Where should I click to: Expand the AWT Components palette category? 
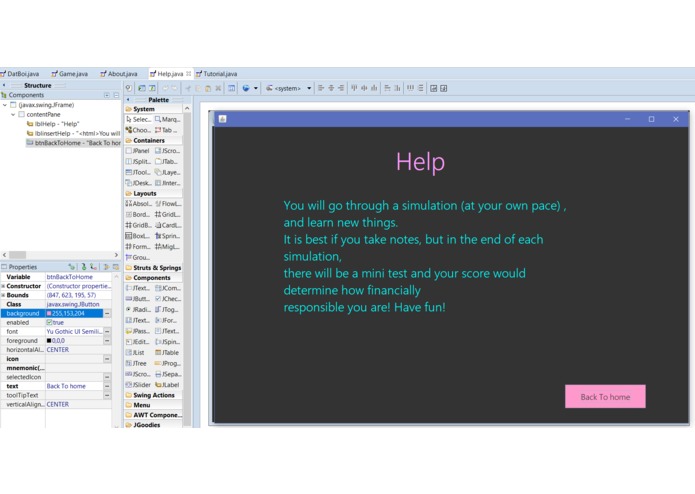pos(153,415)
